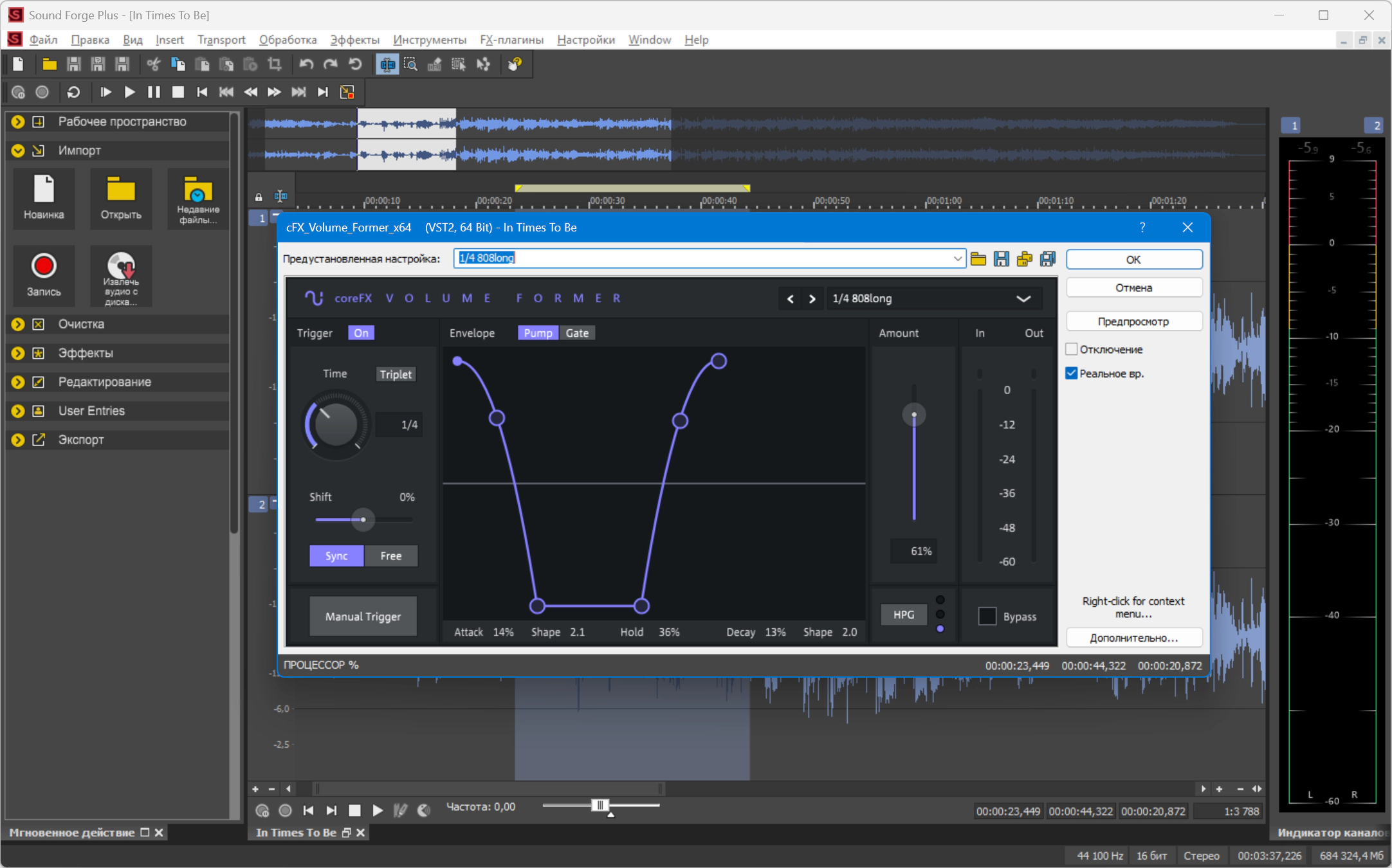Image resolution: width=1392 pixels, height=868 pixels.
Task: Start recording with the Запись button
Action: point(44,276)
